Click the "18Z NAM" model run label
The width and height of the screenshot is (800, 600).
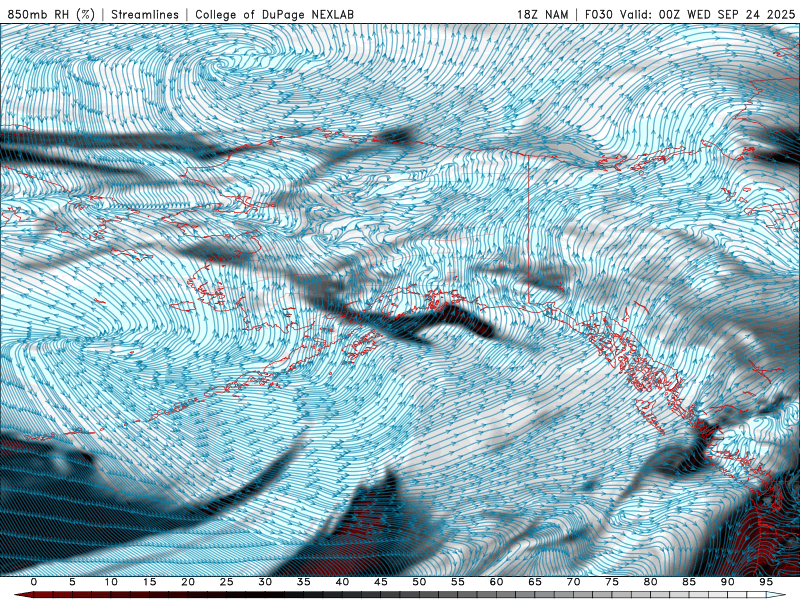[542, 14]
